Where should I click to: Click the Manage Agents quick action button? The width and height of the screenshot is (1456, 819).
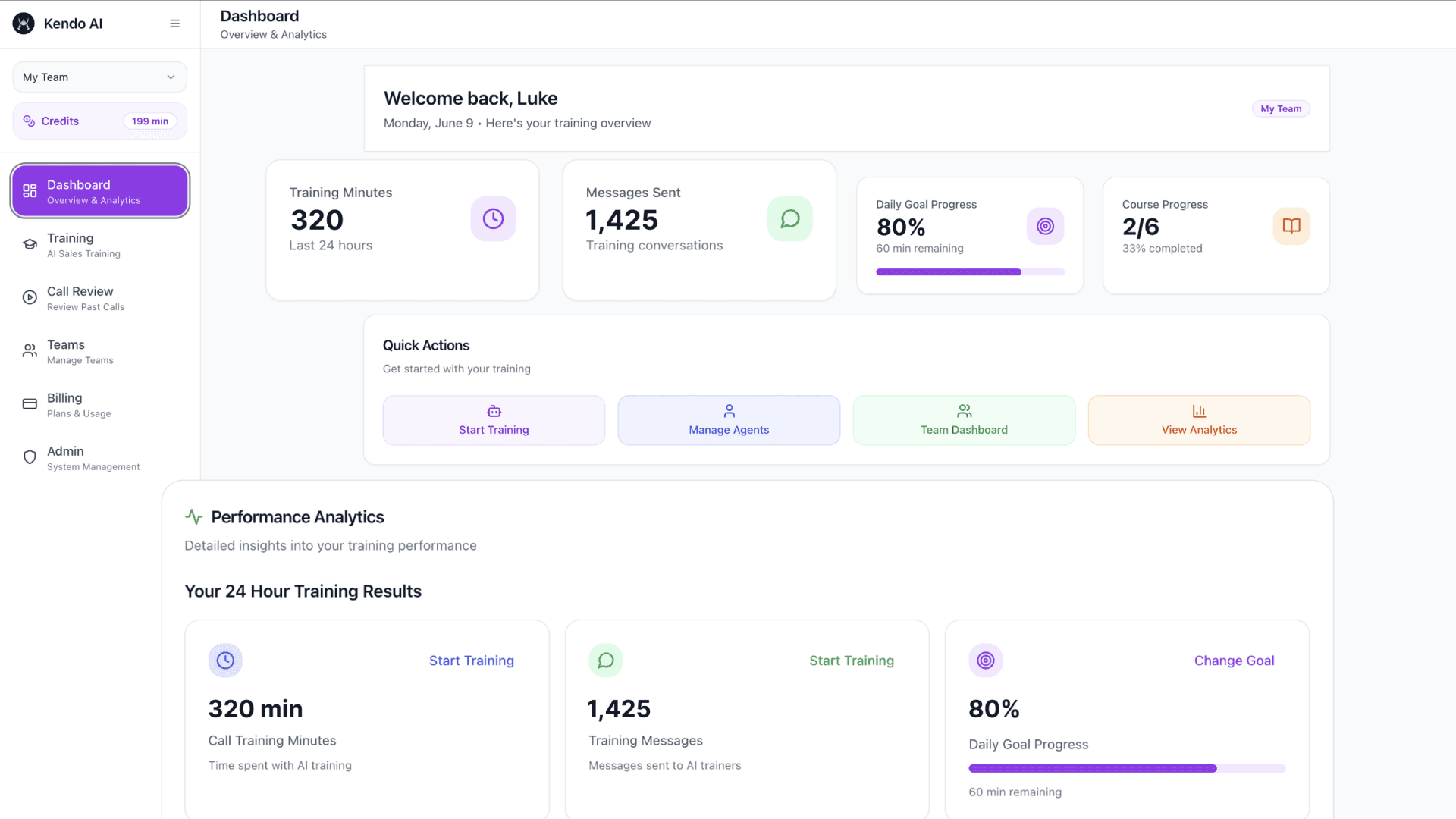point(729,420)
